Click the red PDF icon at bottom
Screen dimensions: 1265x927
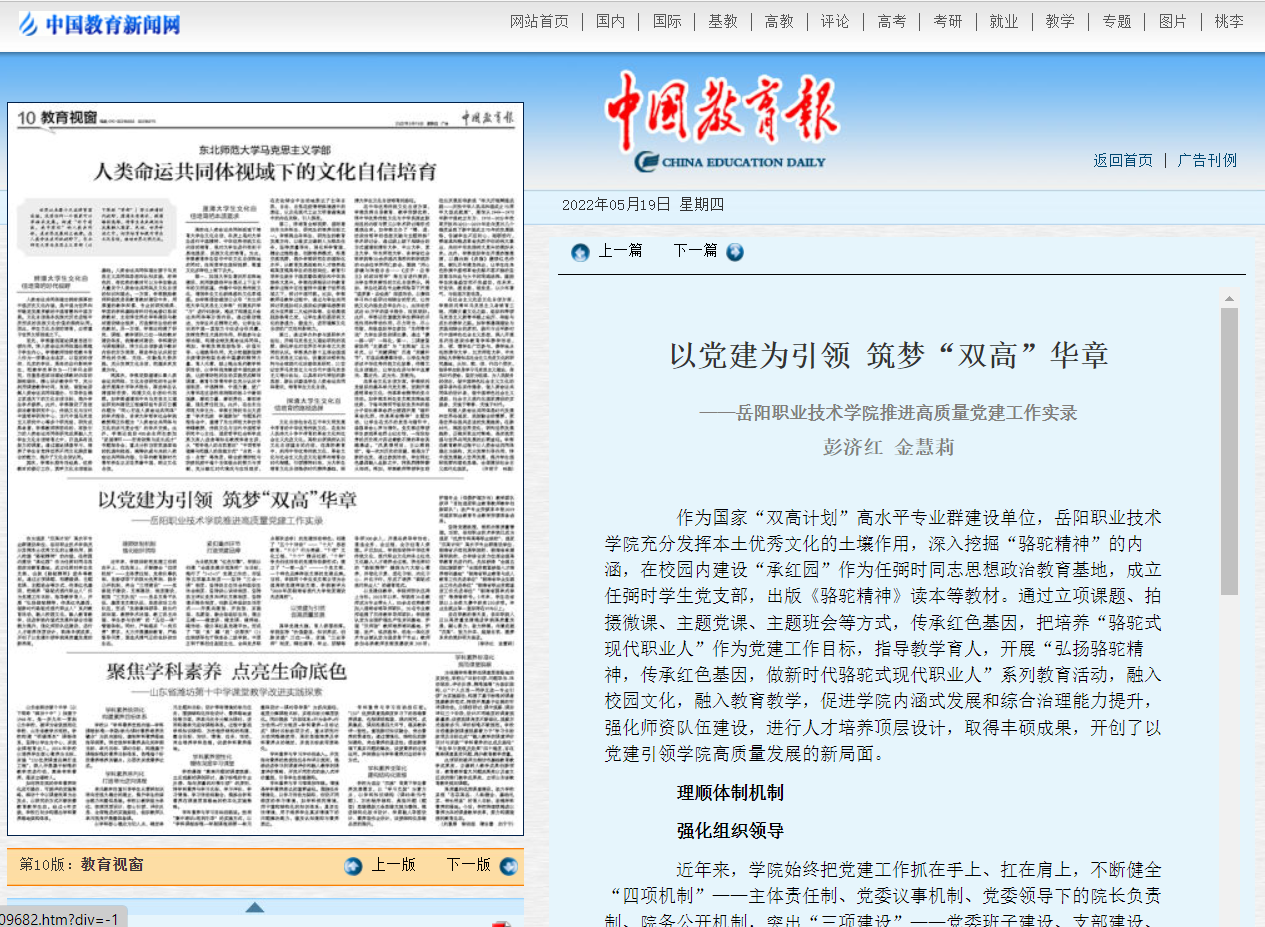pos(500,922)
